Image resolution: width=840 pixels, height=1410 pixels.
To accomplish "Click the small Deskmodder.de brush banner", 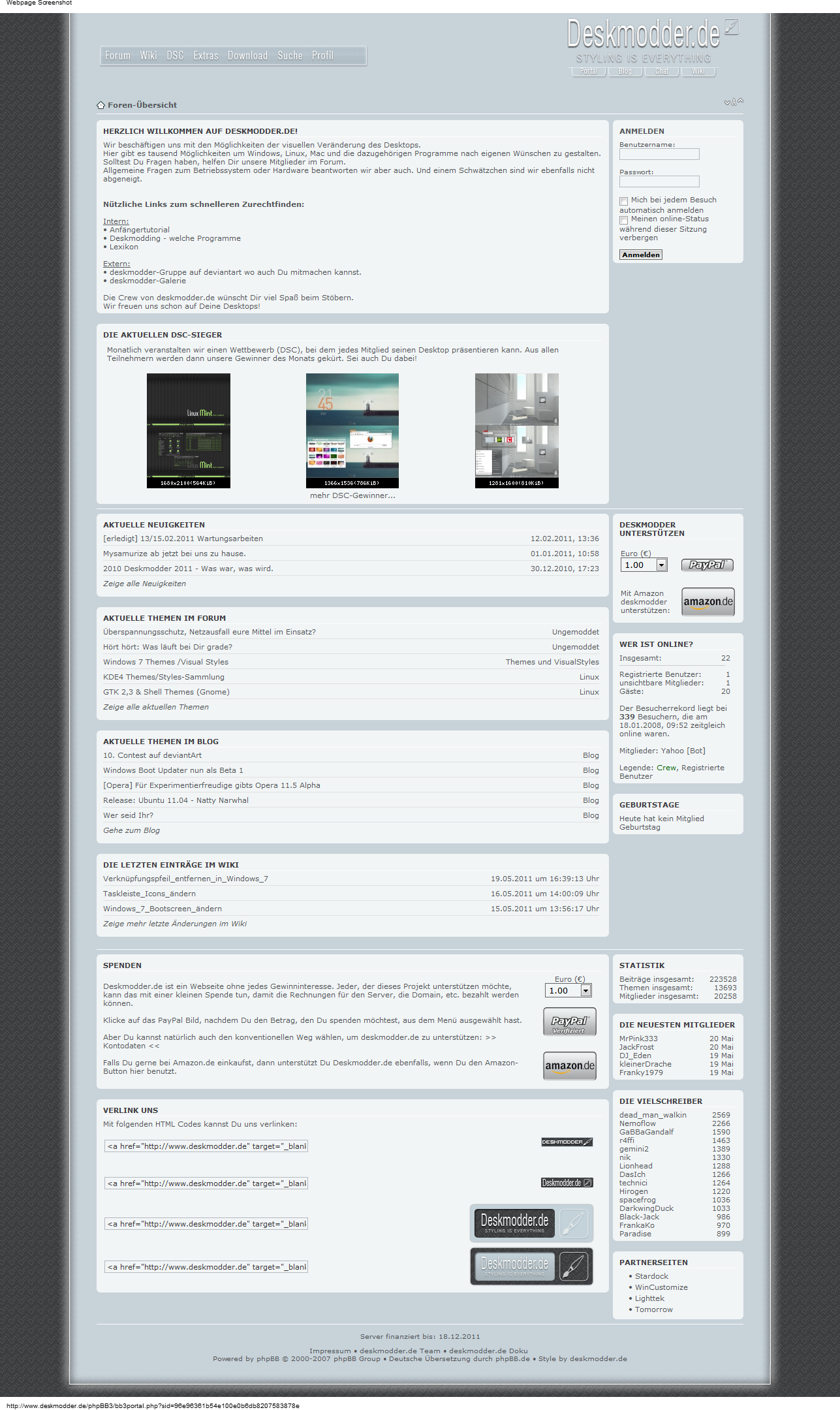I will (567, 1183).
